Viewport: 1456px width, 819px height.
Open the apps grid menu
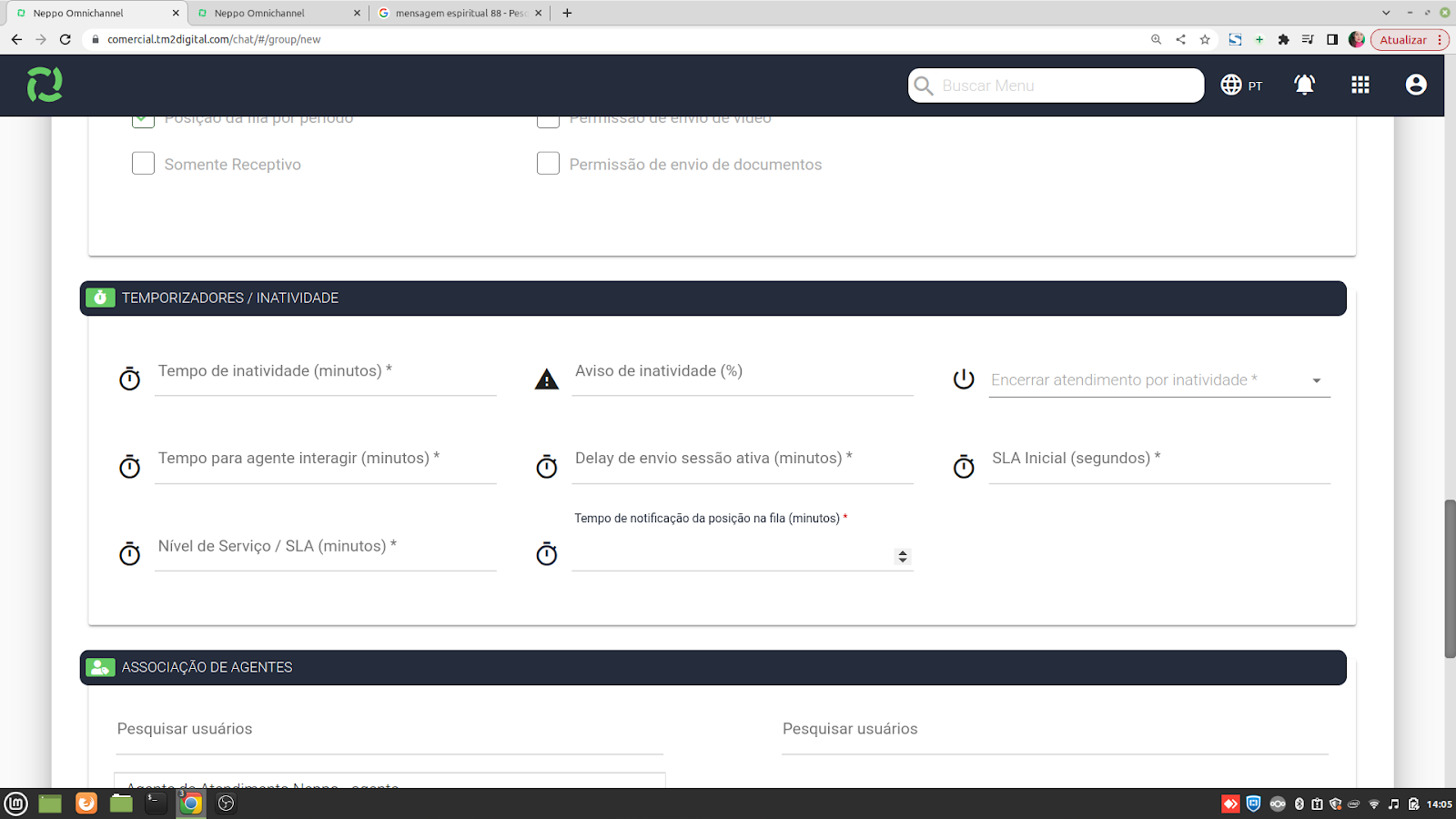pyautogui.click(x=1360, y=85)
